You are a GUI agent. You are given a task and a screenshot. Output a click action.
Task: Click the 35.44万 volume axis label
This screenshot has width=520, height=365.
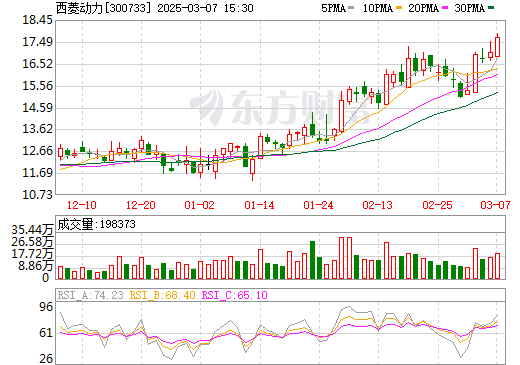coord(32,230)
